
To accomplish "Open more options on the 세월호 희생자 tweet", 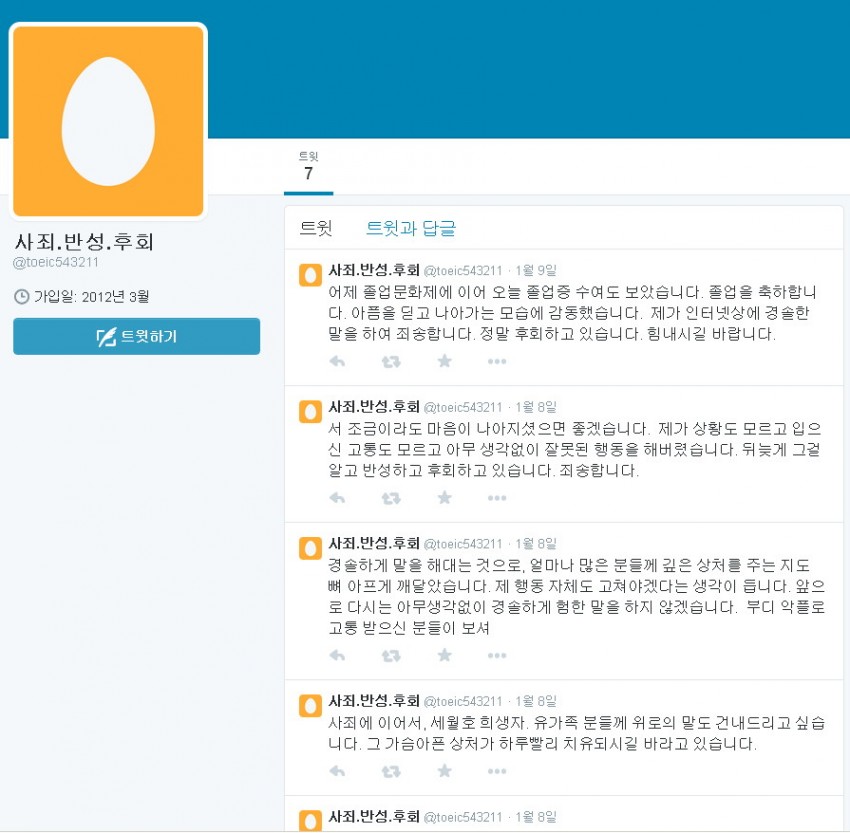I will (x=497, y=771).
